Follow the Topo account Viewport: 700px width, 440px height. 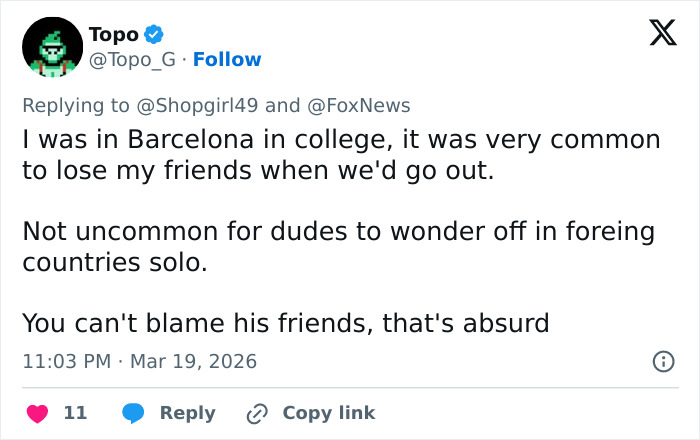227,60
